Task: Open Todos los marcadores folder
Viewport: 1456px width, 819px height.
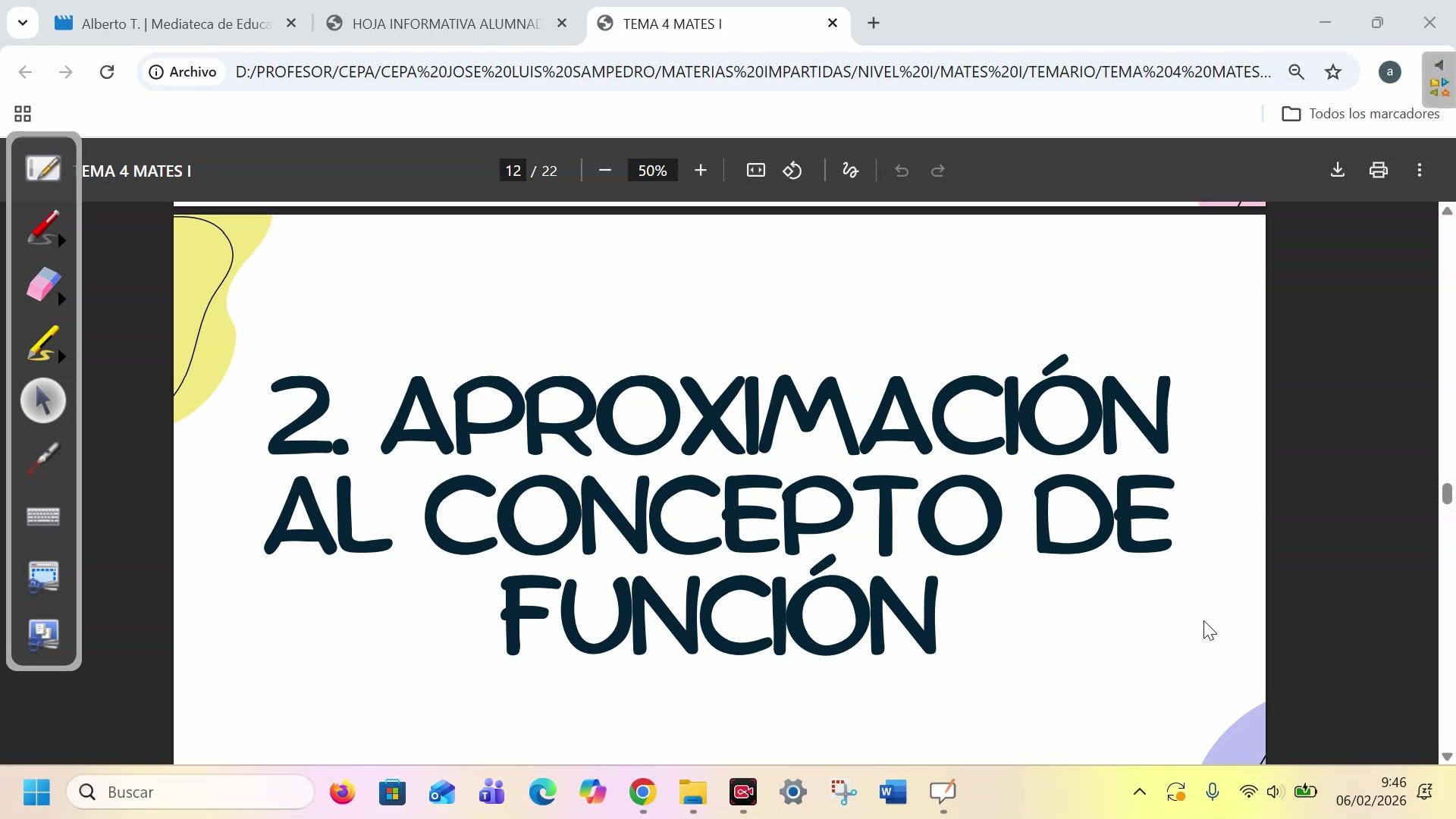Action: pos(1360,114)
